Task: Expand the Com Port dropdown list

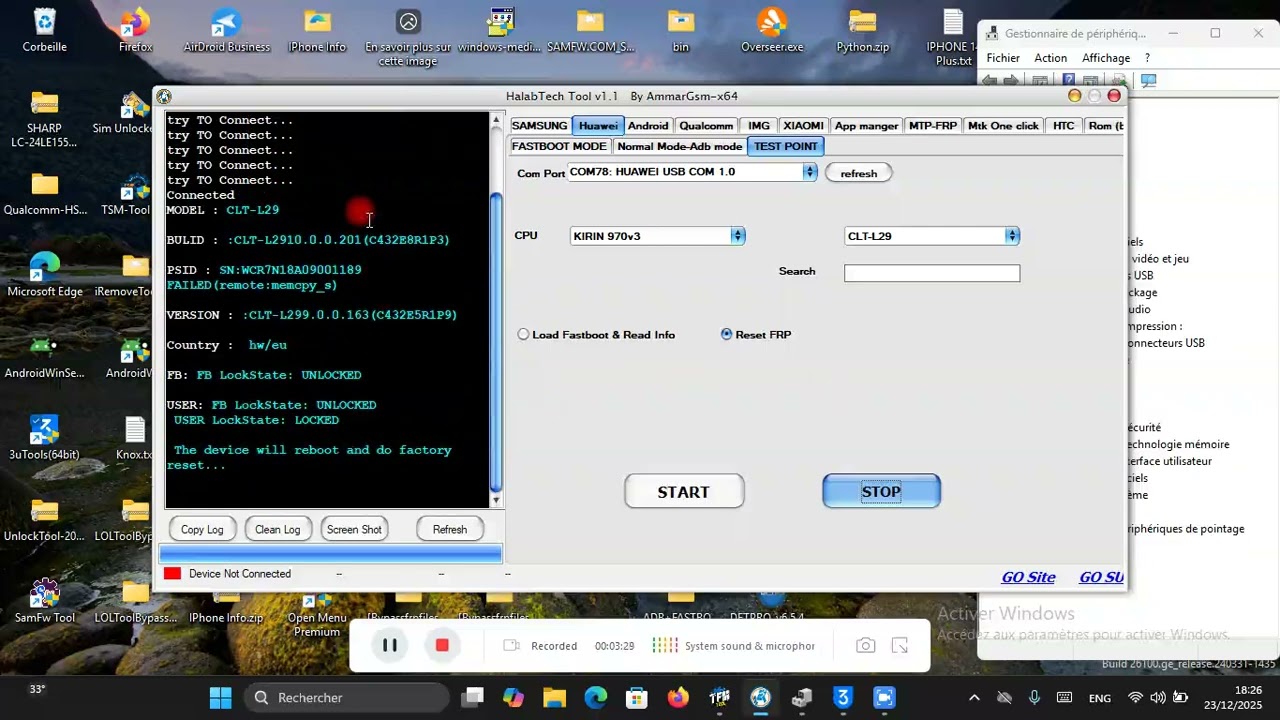Action: pyautogui.click(x=810, y=172)
